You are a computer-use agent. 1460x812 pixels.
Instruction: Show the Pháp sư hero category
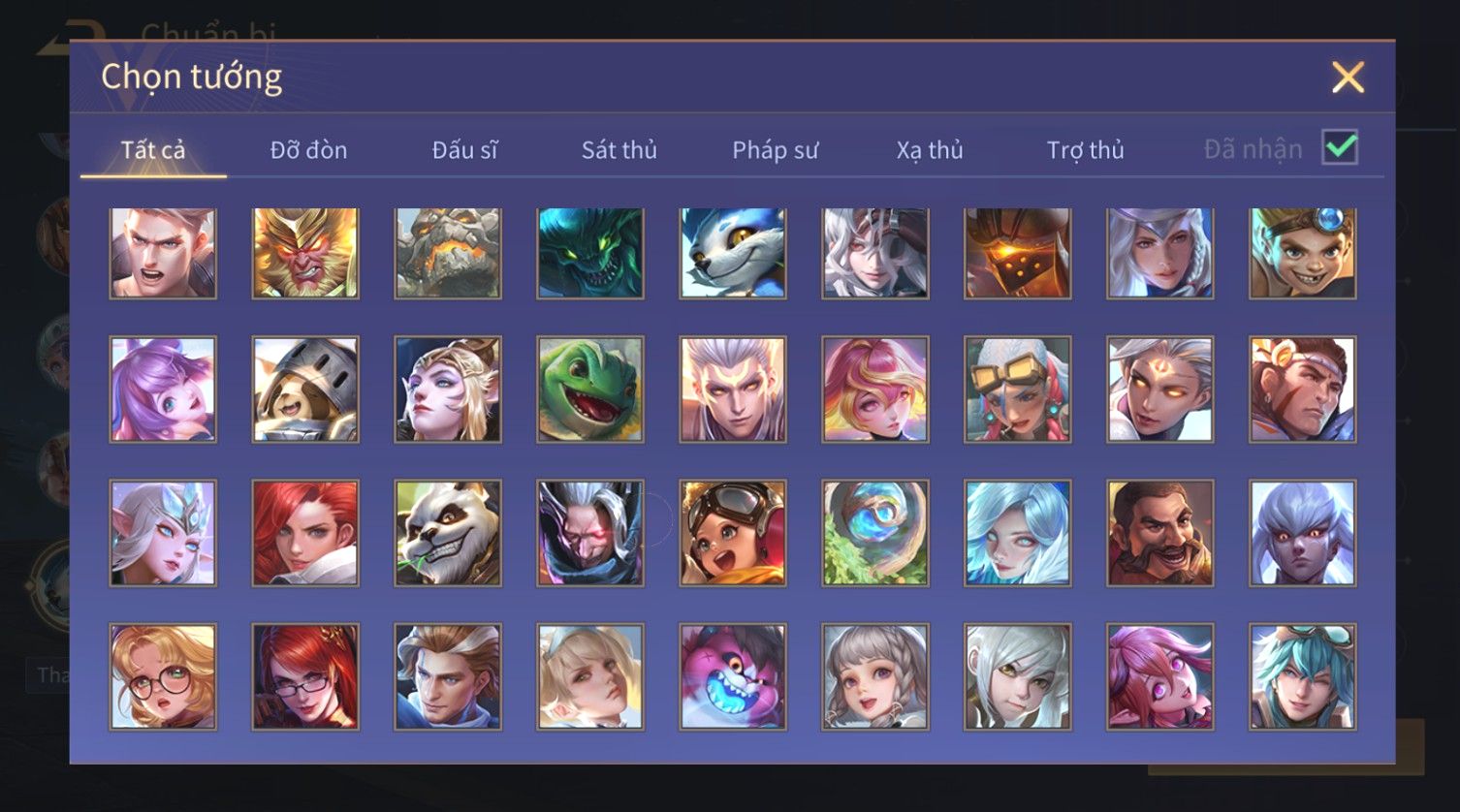[x=776, y=150]
